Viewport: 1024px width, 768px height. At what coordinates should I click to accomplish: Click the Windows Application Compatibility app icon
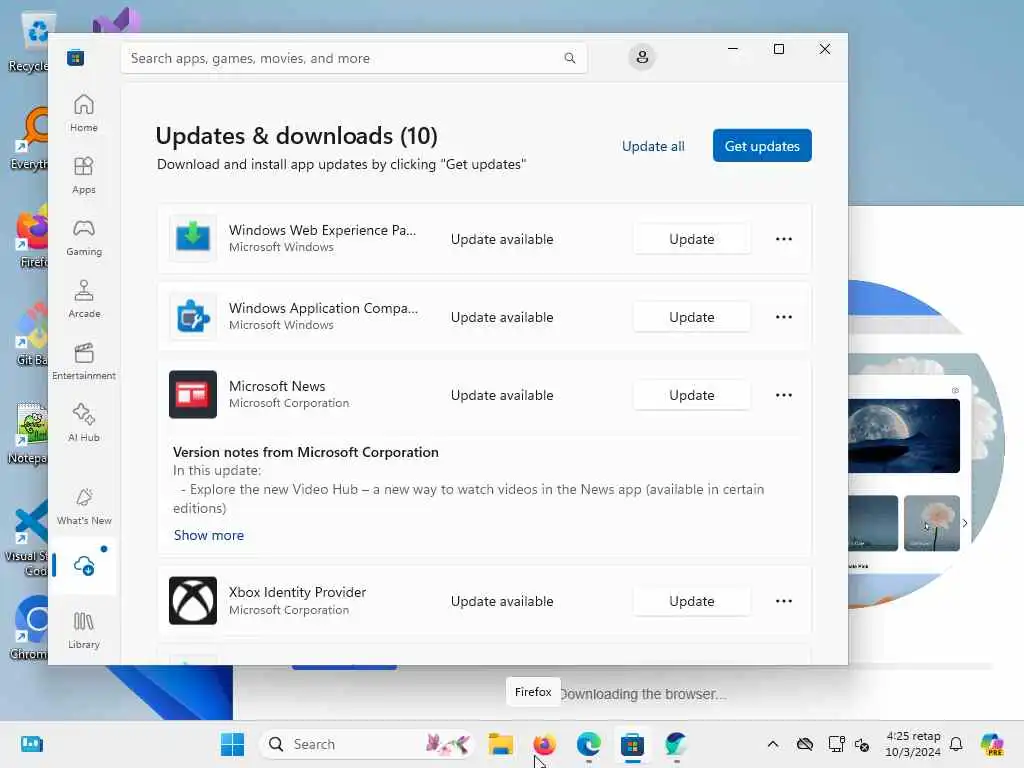(x=193, y=317)
